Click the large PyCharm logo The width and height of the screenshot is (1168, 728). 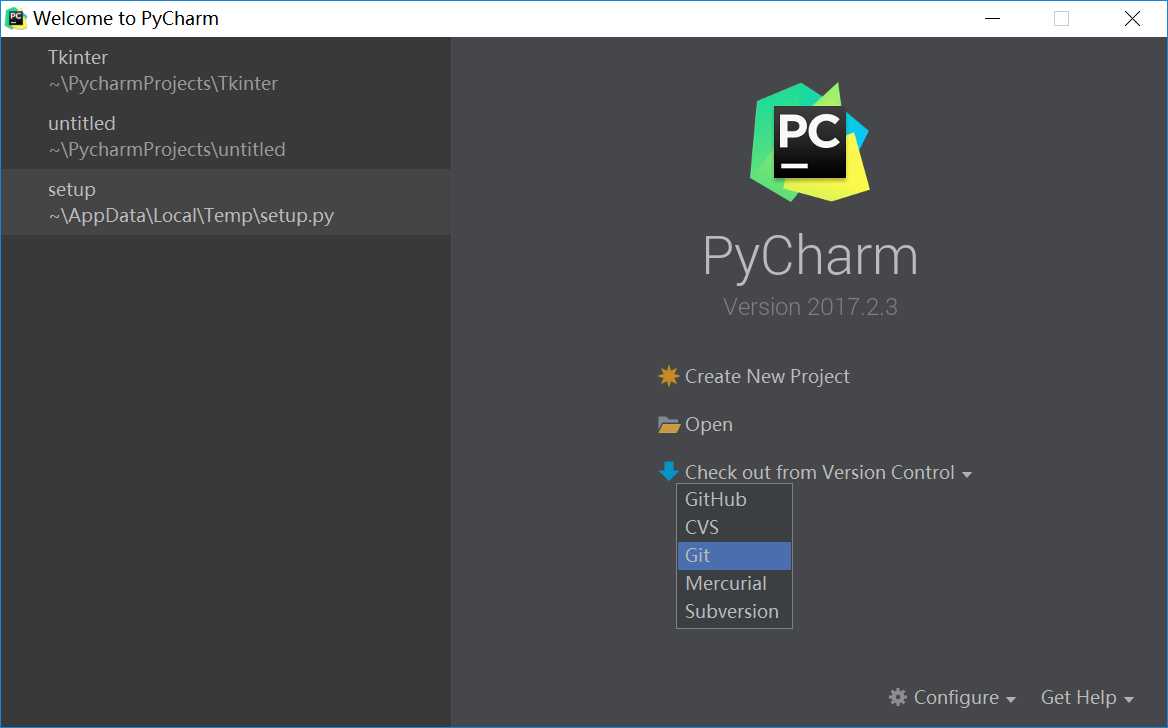tap(810, 142)
